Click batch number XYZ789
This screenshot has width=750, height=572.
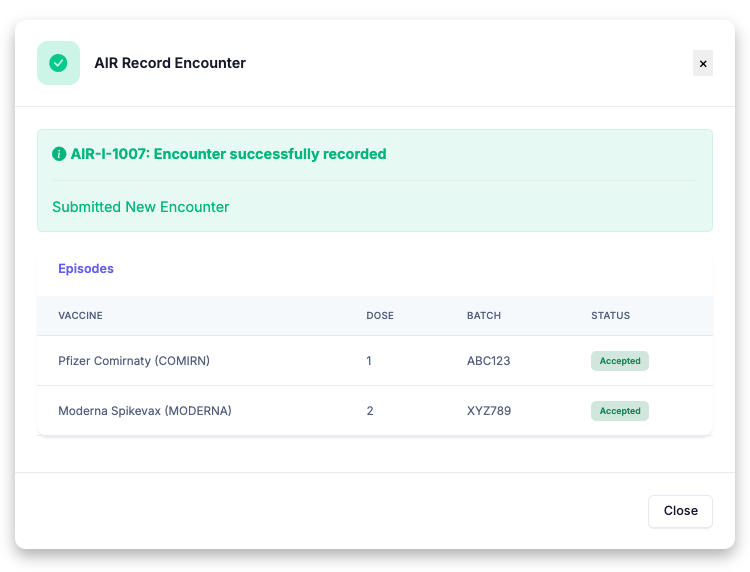(489, 411)
